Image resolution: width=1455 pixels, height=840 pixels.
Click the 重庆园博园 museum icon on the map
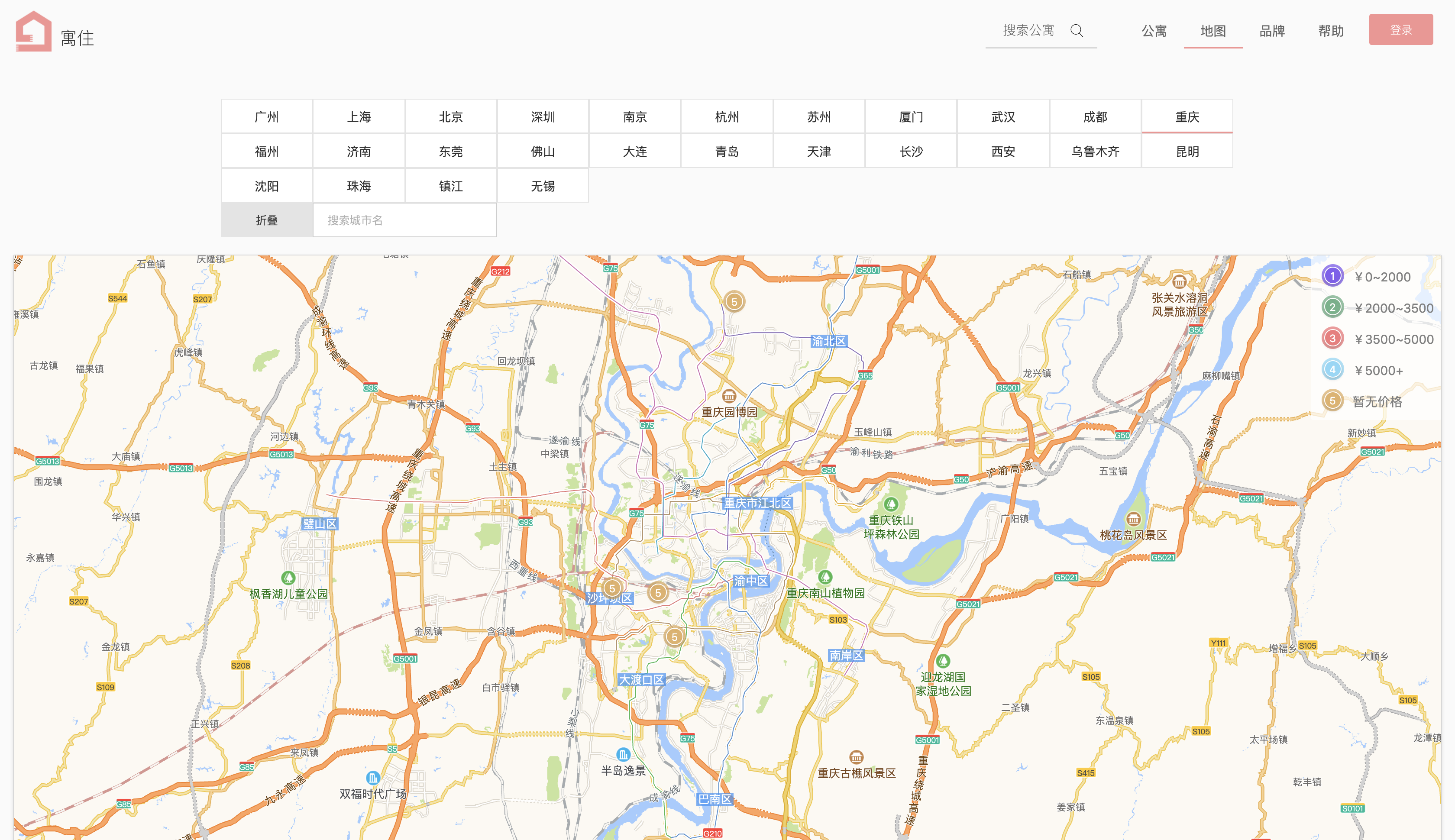click(729, 396)
